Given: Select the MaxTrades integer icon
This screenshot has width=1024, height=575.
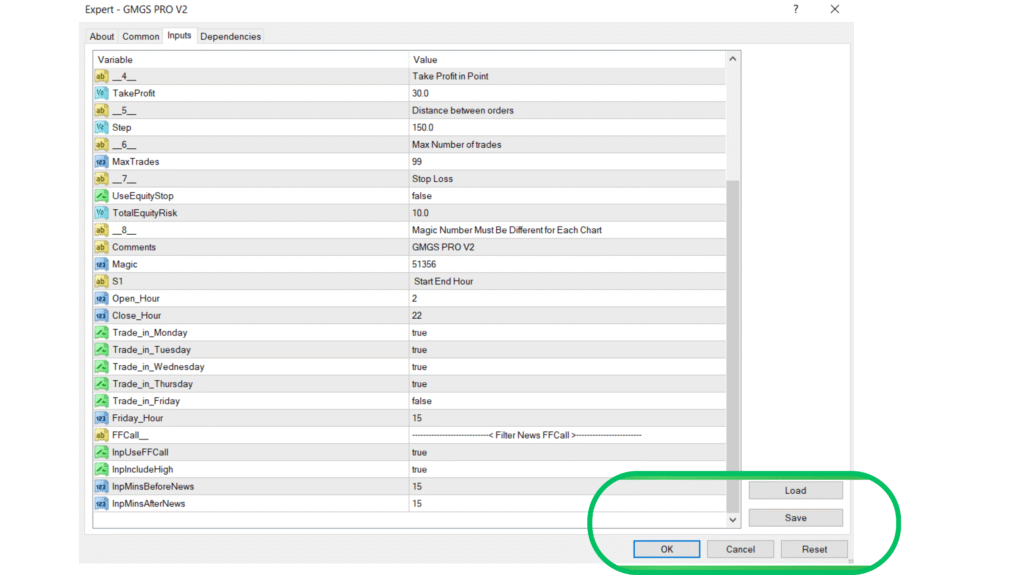Looking at the screenshot, I should tap(101, 161).
